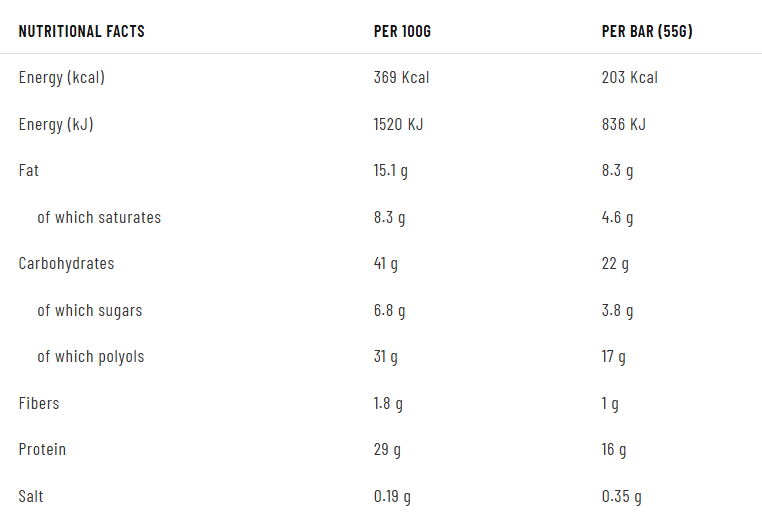762x523 pixels.
Task: Click the PER BAR (55G) column header
Action: tap(647, 31)
